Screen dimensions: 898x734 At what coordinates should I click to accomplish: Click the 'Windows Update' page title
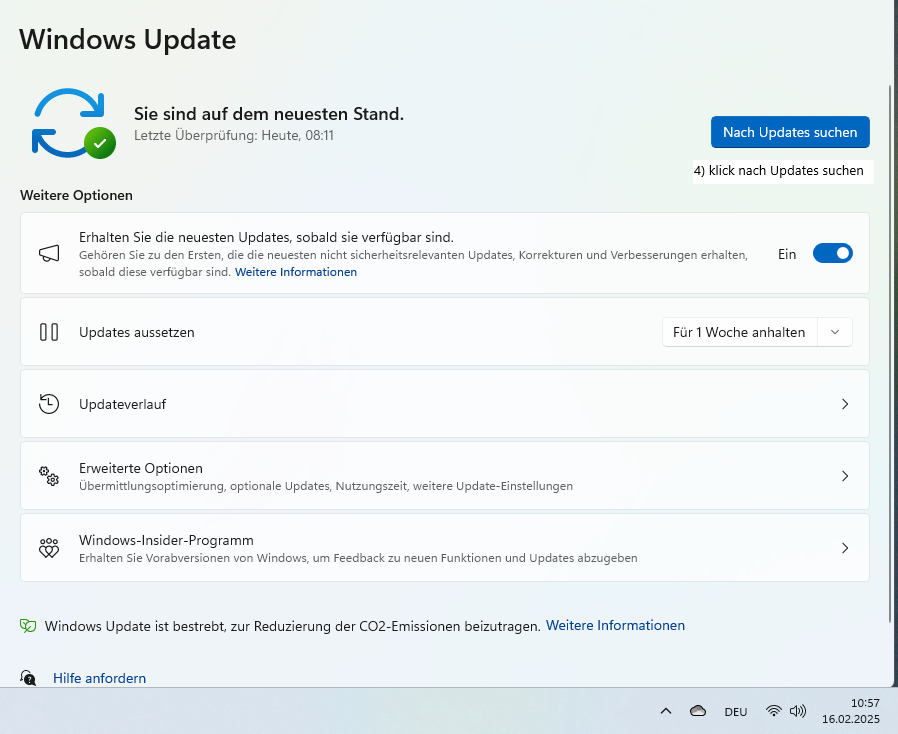click(128, 40)
